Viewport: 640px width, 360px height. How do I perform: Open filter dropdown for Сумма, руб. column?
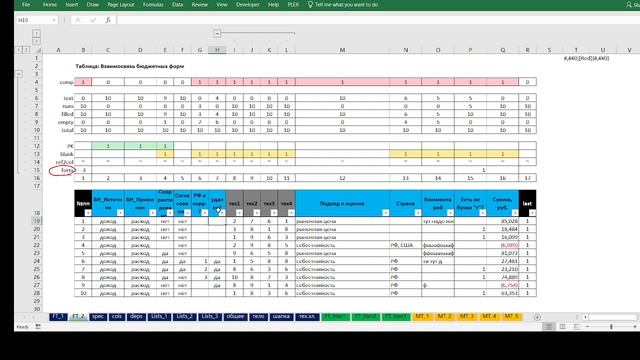[515, 213]
